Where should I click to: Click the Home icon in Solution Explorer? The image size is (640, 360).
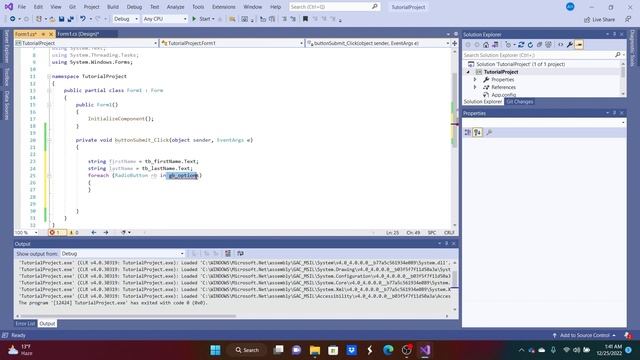pyautogui.click(x=486, y=45)
